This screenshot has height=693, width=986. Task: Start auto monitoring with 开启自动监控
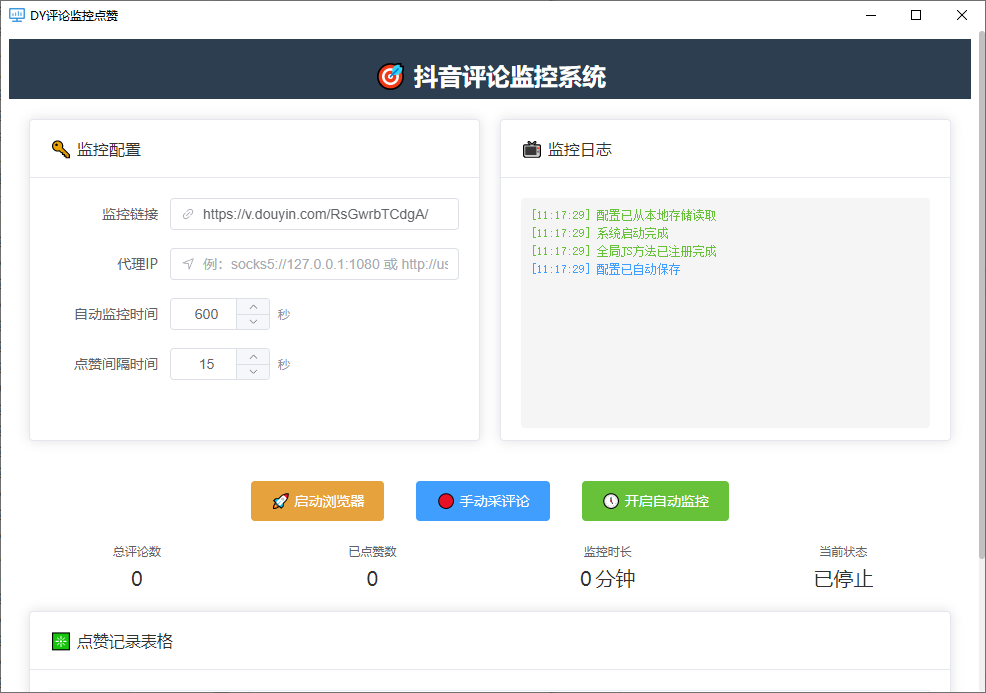pos(655,501)
